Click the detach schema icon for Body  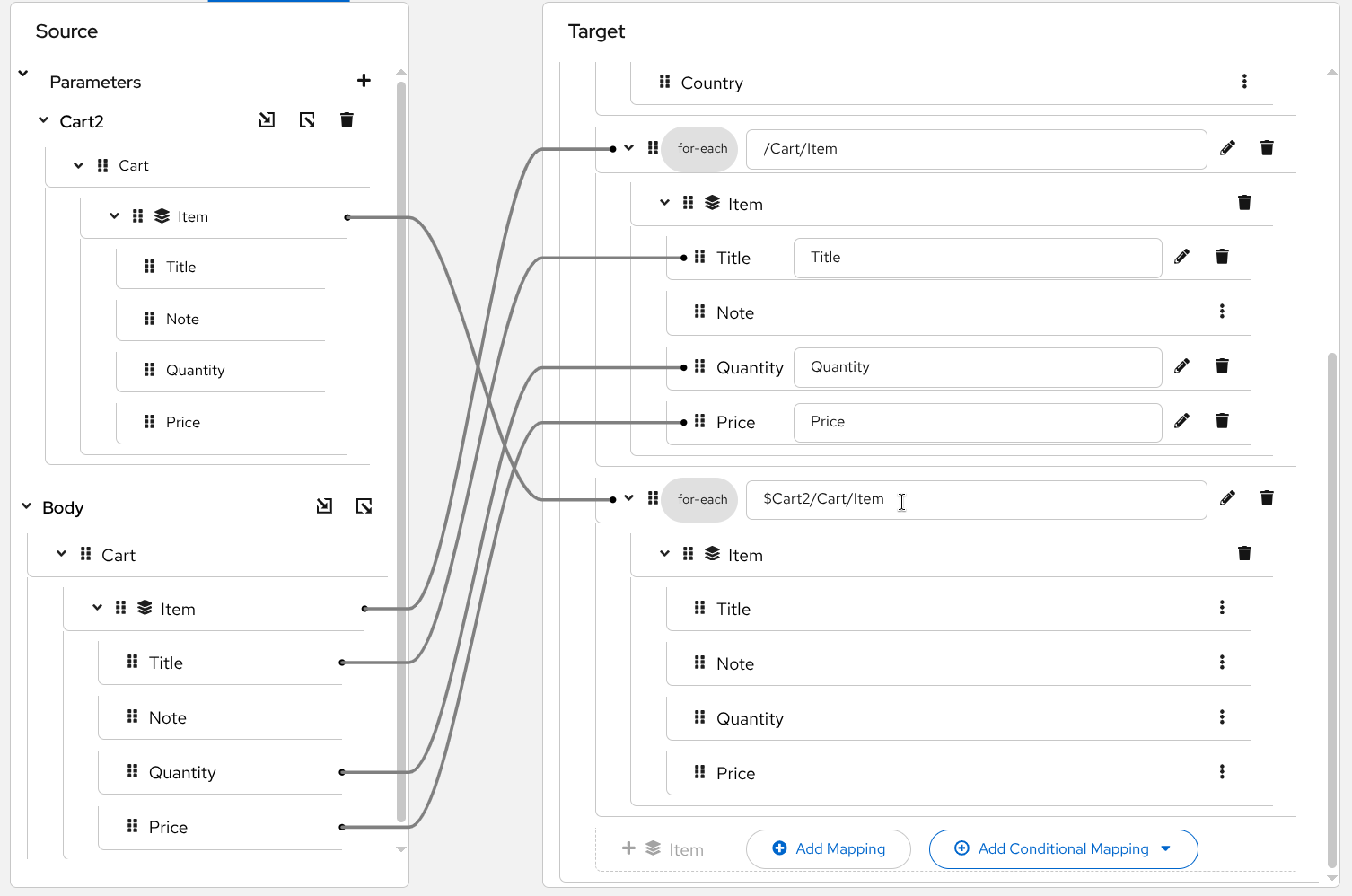click(364, 506)
